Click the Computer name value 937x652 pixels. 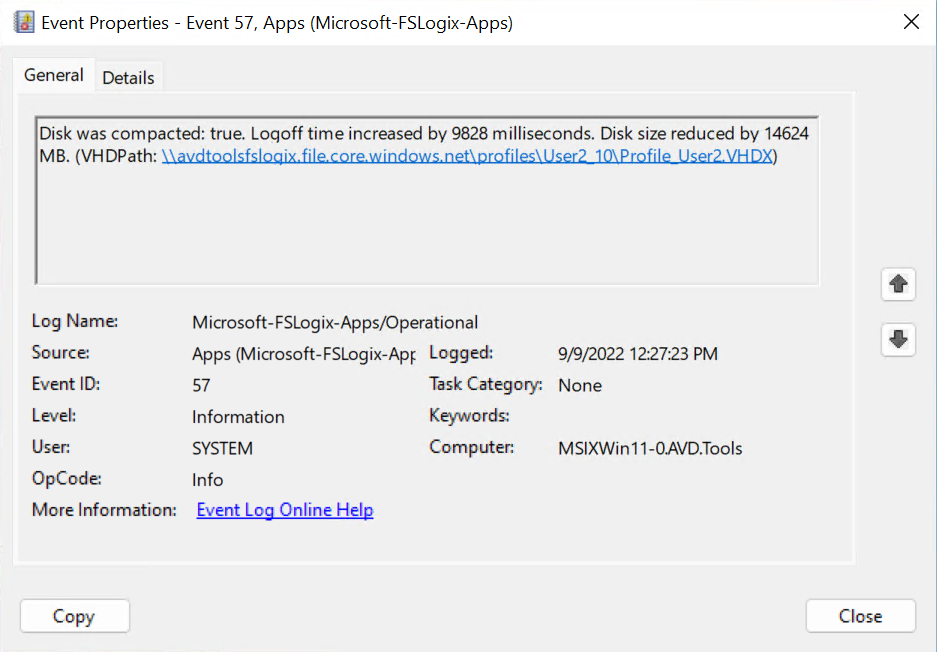(x=650, y=448)
